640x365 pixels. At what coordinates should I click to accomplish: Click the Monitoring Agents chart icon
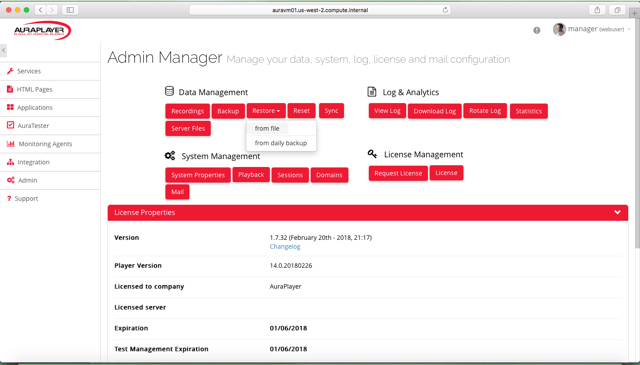pyautogui.click(x=11, y=144)
